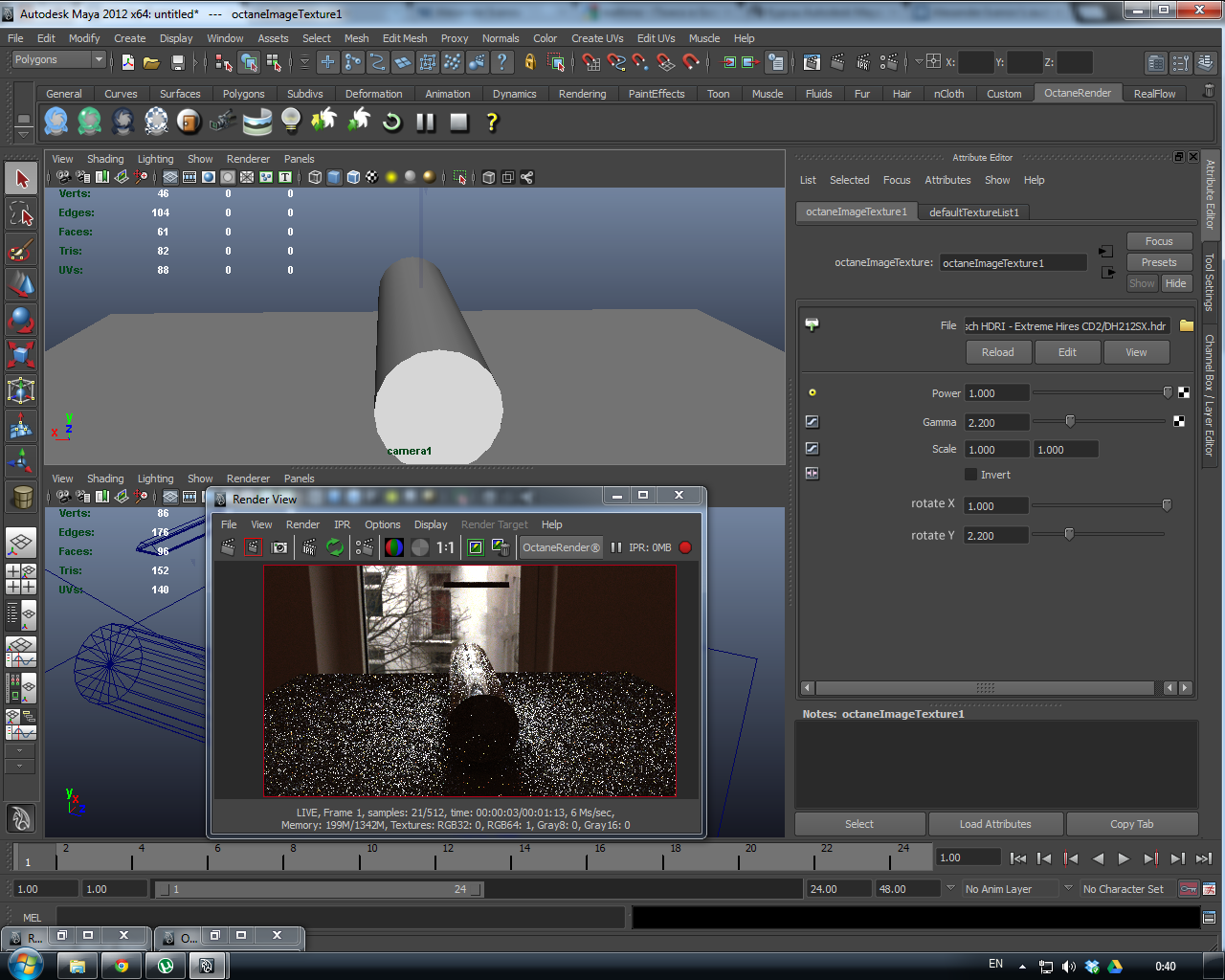Toggle the Auto Keyframe button near Character Set
1225x980 pixels.
[x=1189, y=889]
